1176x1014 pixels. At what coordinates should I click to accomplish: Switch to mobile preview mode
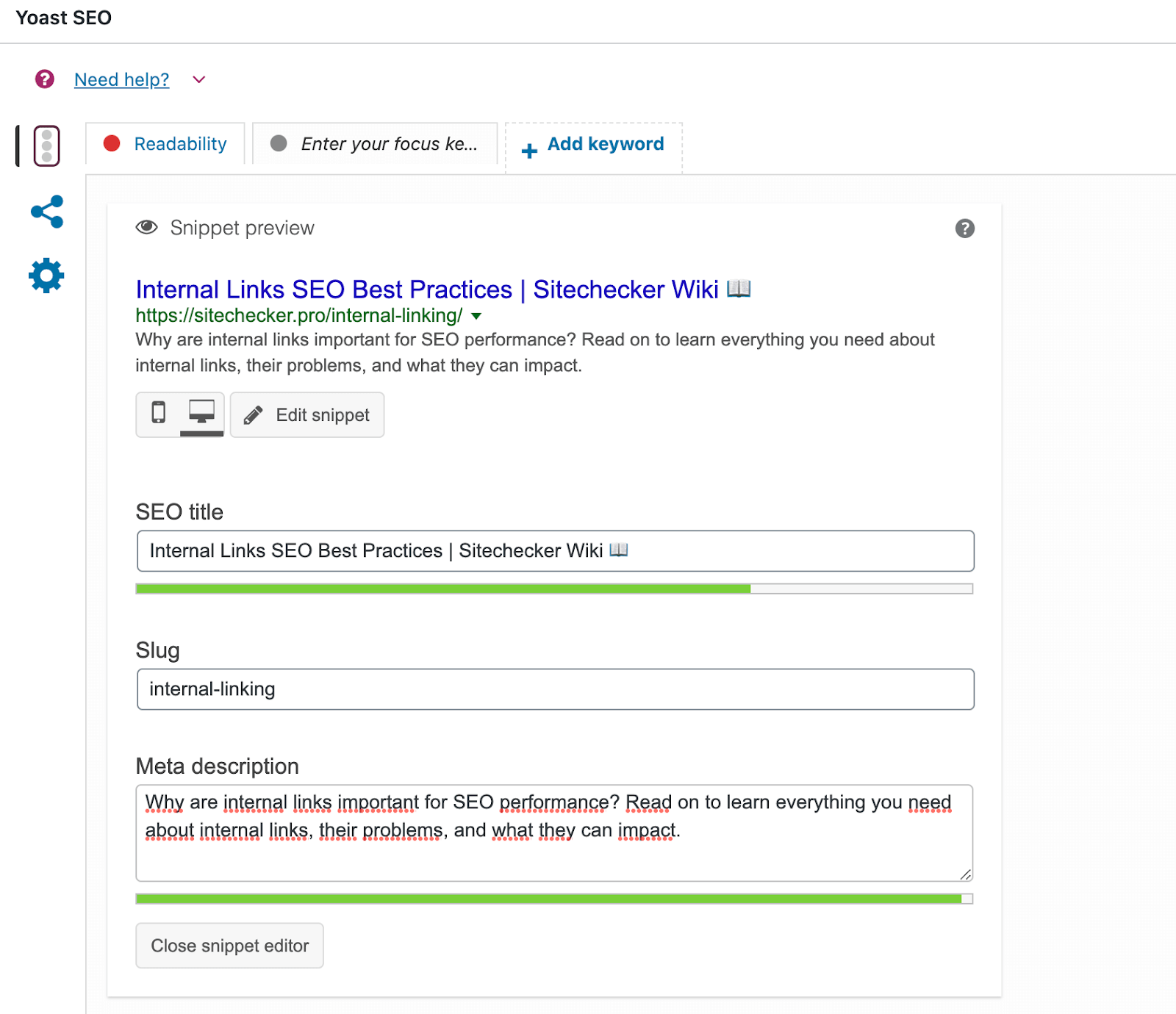point(158,414)
